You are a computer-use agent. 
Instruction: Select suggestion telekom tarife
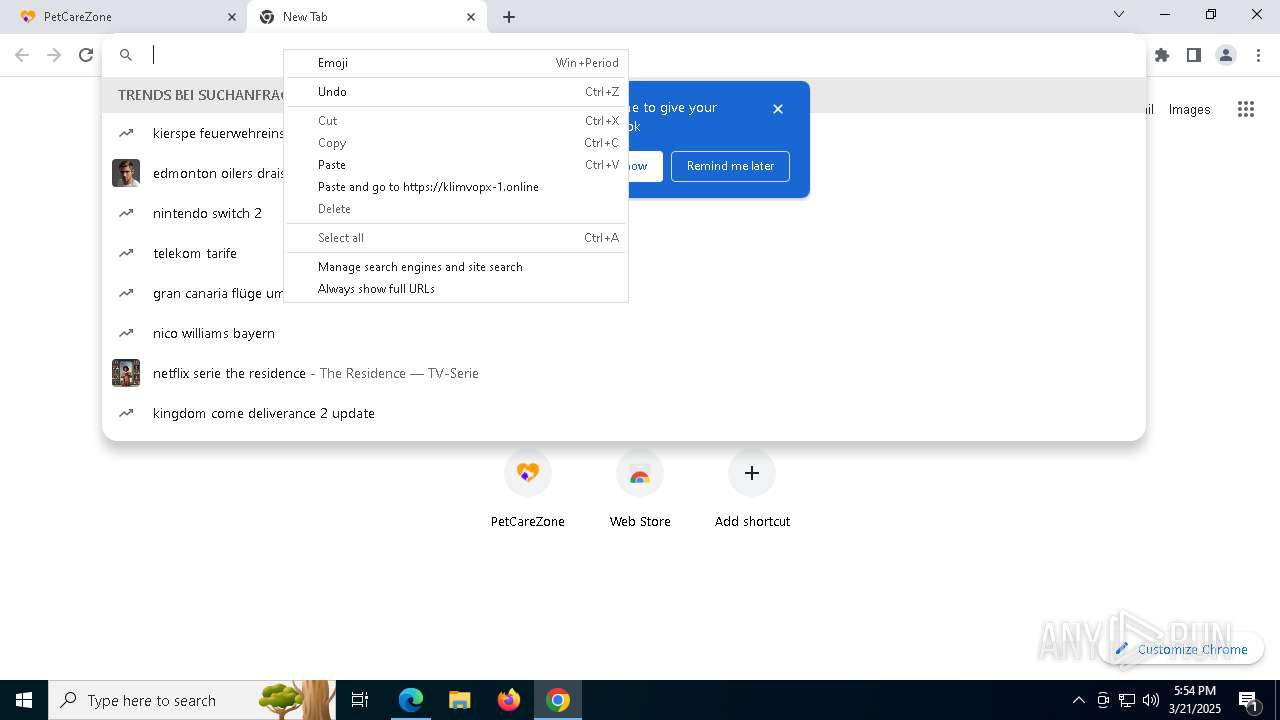(x=624, y=253)
